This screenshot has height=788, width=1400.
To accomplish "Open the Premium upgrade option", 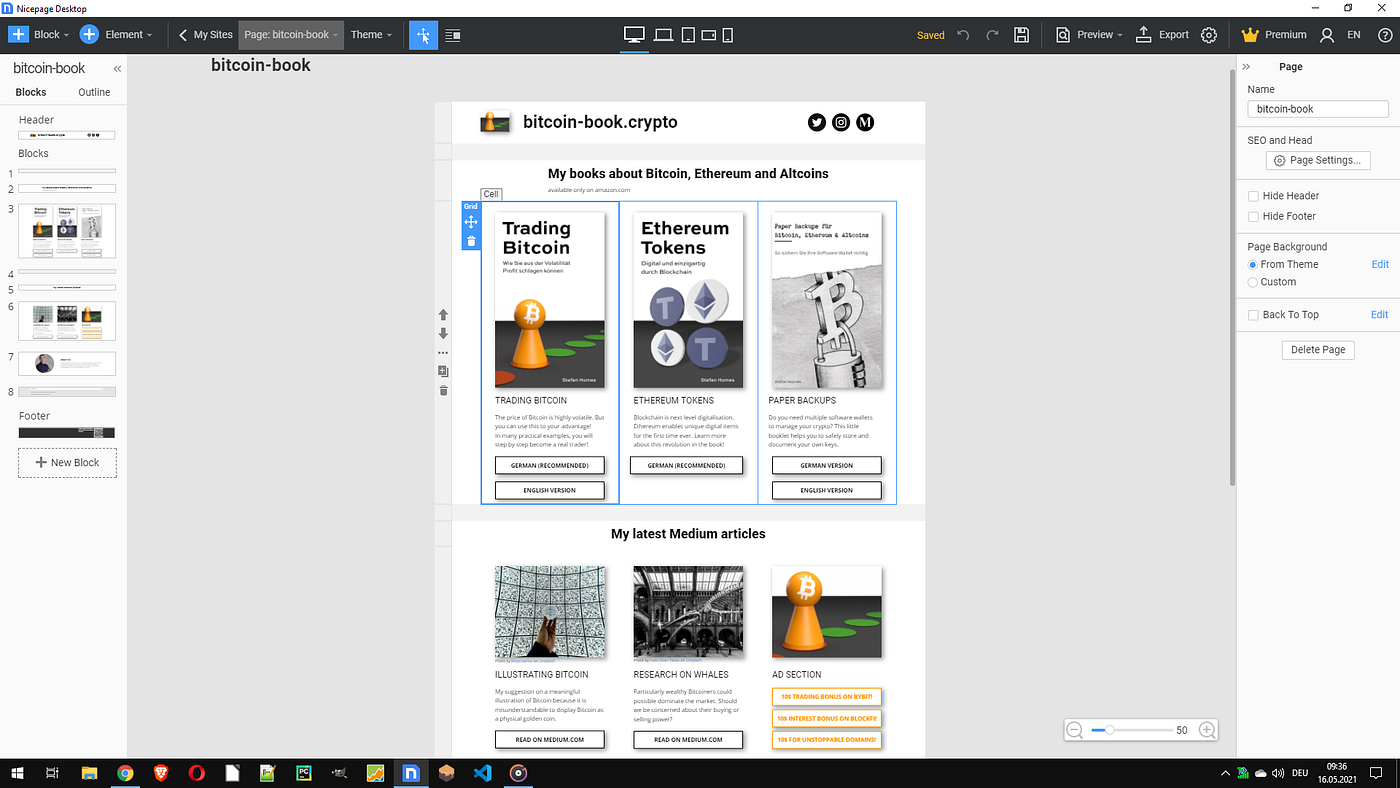I will pyautogui.click(x=1274, y=35).
